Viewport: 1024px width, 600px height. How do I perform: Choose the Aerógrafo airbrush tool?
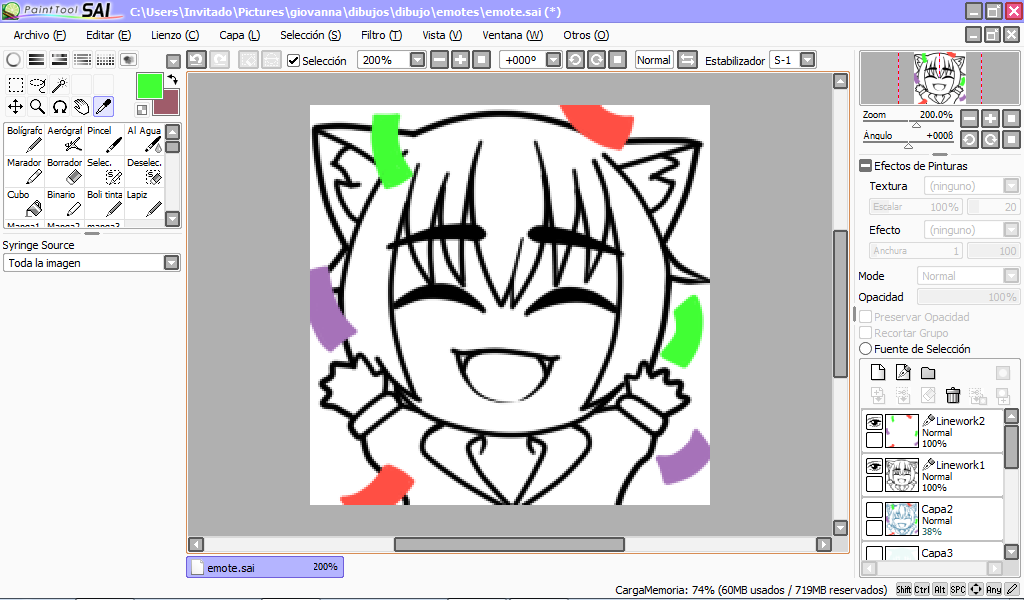64,139
